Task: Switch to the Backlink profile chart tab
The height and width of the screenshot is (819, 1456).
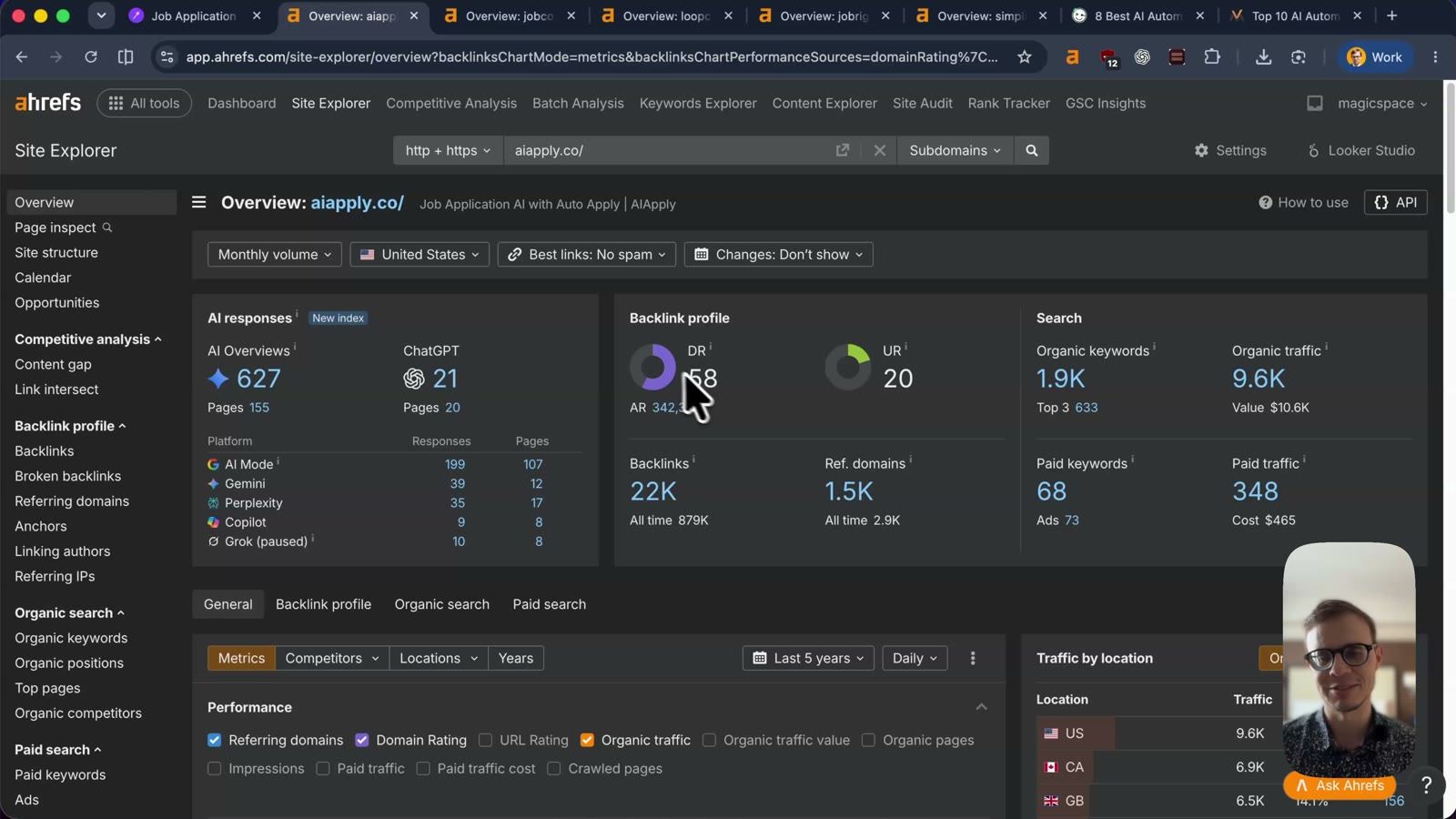Action: point(323,604)
